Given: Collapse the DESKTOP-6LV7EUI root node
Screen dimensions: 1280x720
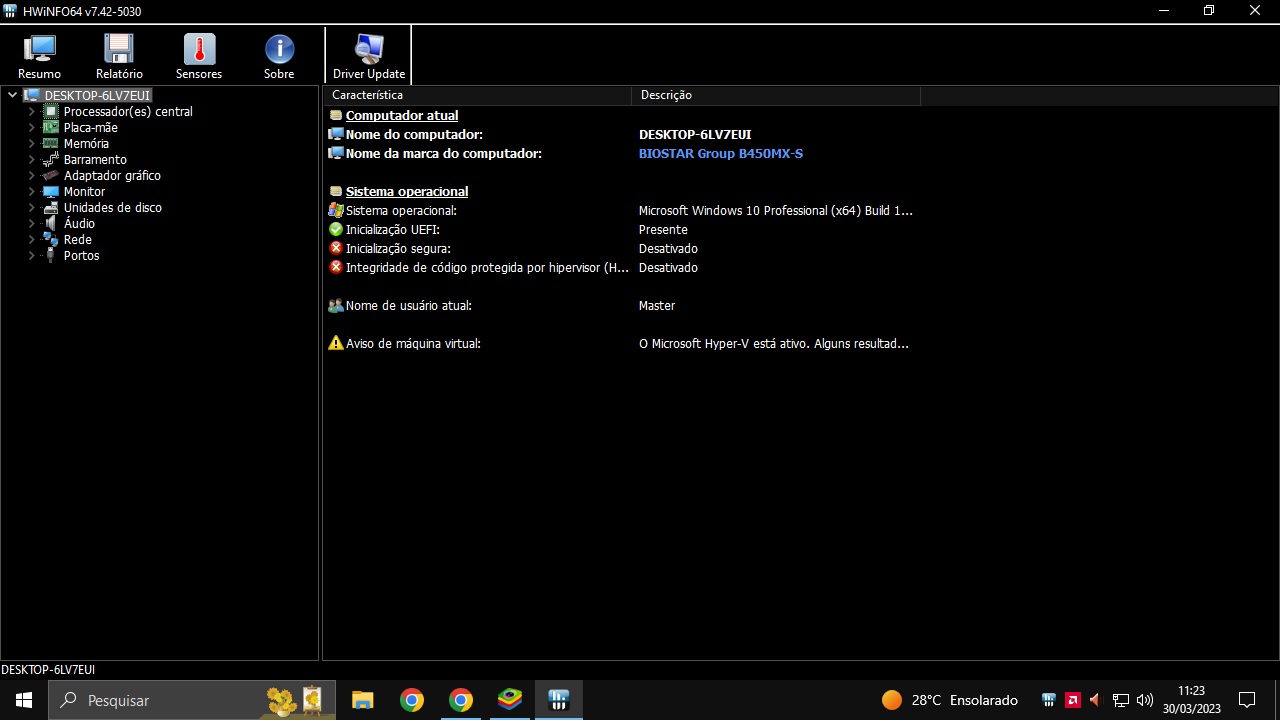Looking at the screenshot, I should 12,96.
